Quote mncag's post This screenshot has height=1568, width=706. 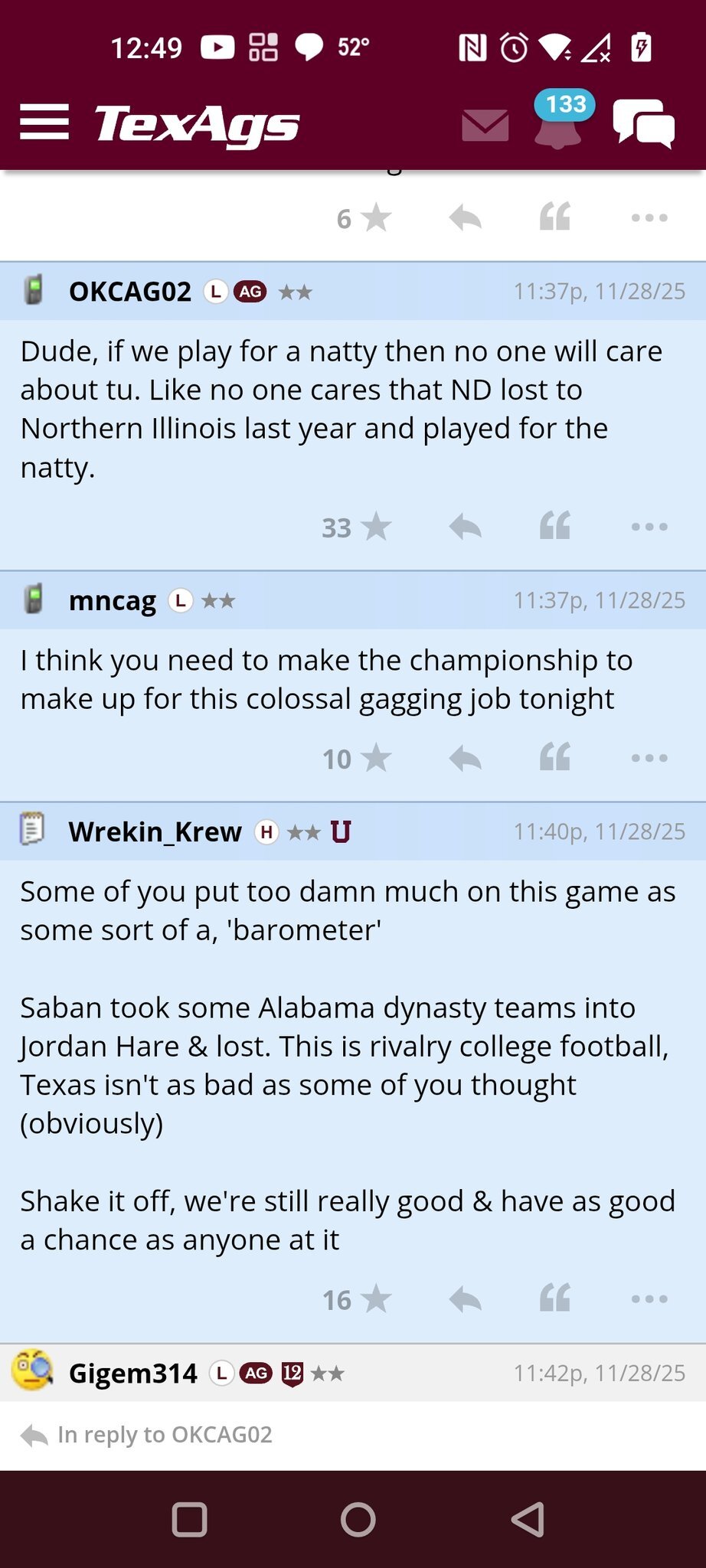[x=555, y=757]
